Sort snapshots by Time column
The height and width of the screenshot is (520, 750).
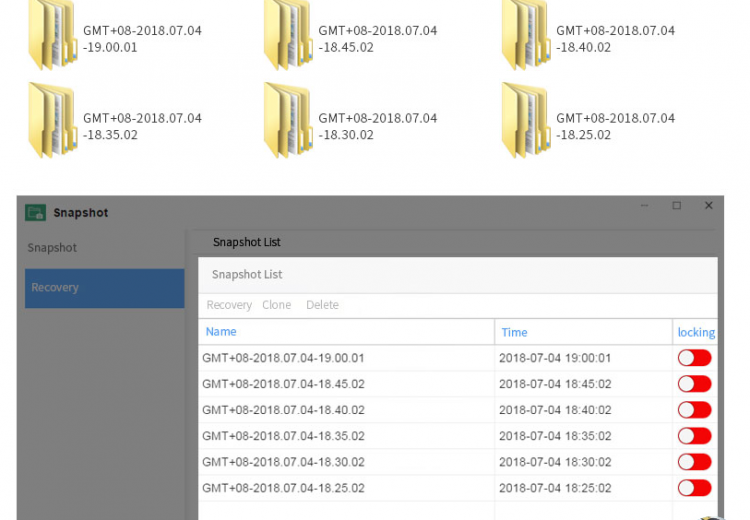click(514, 333)
